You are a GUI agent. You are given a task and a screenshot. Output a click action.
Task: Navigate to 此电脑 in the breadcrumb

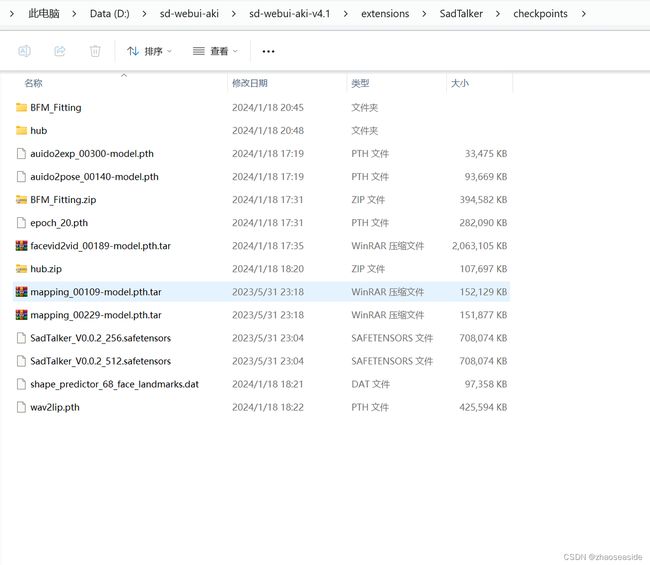tap(44, 14)
